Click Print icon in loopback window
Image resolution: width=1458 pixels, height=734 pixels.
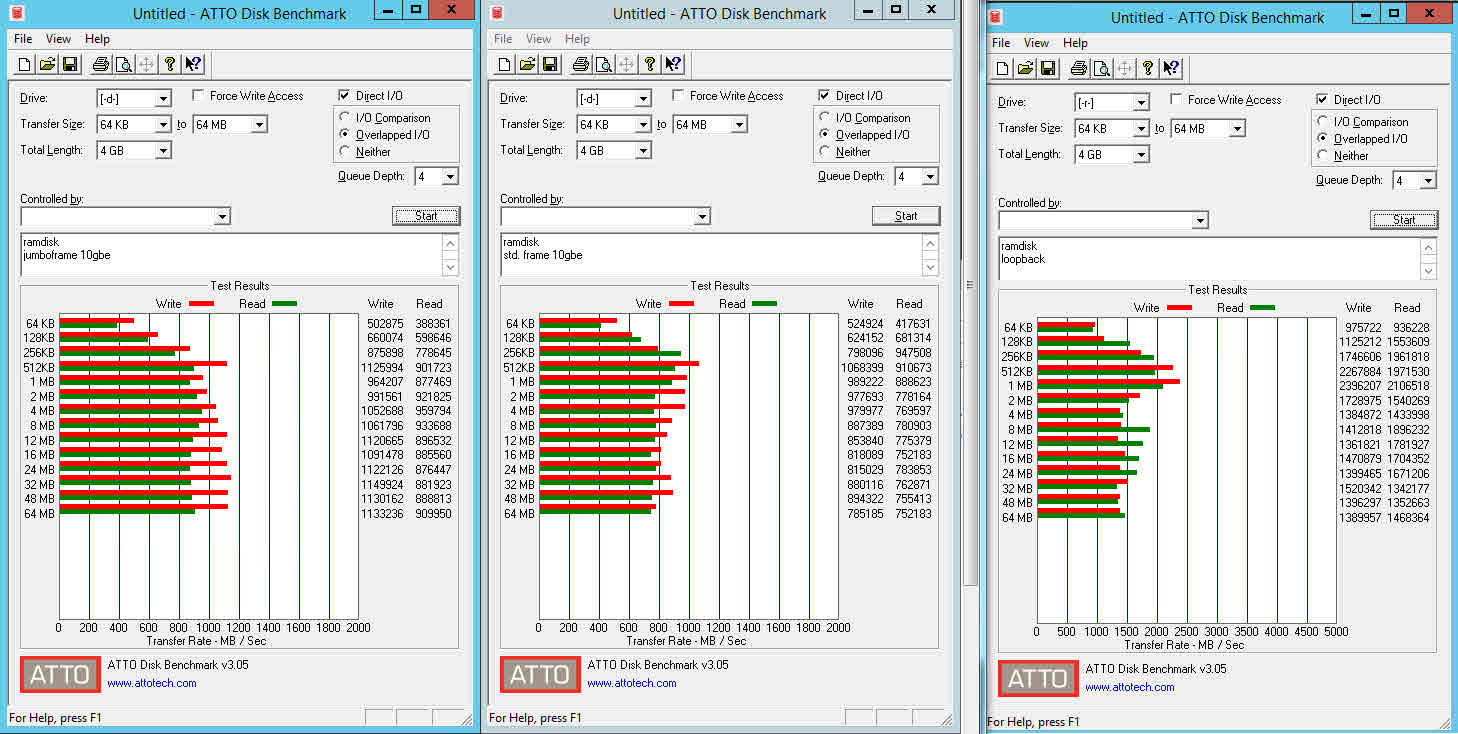click(x=1079, y=69)
